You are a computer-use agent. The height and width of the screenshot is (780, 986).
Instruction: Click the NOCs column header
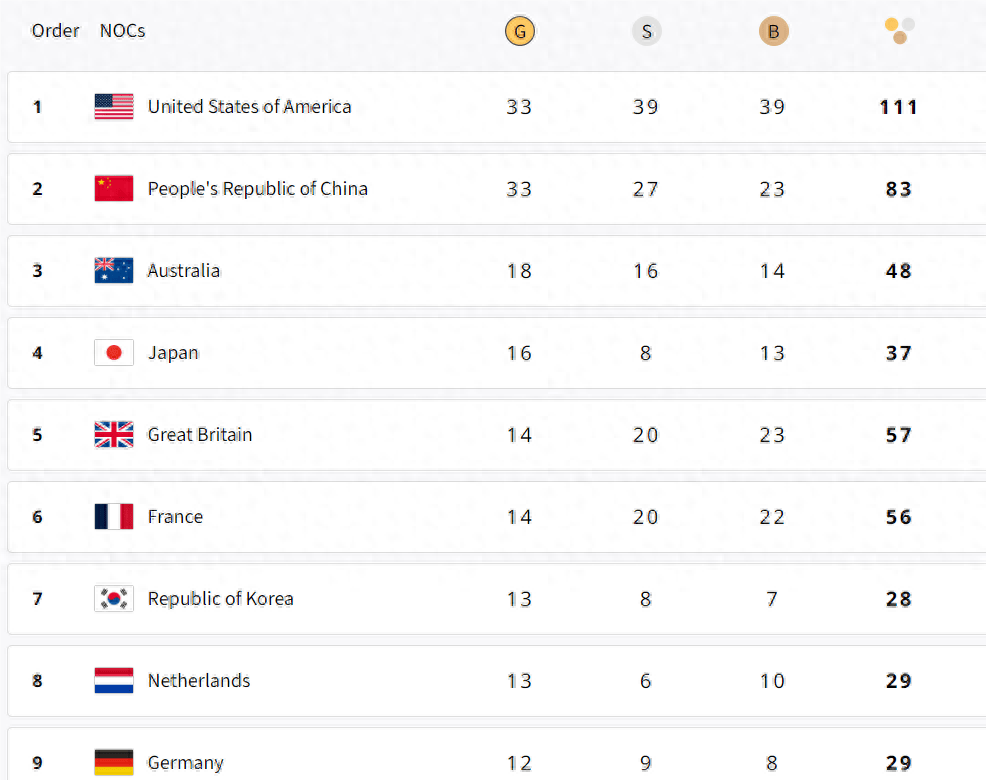tap(122, 31)
